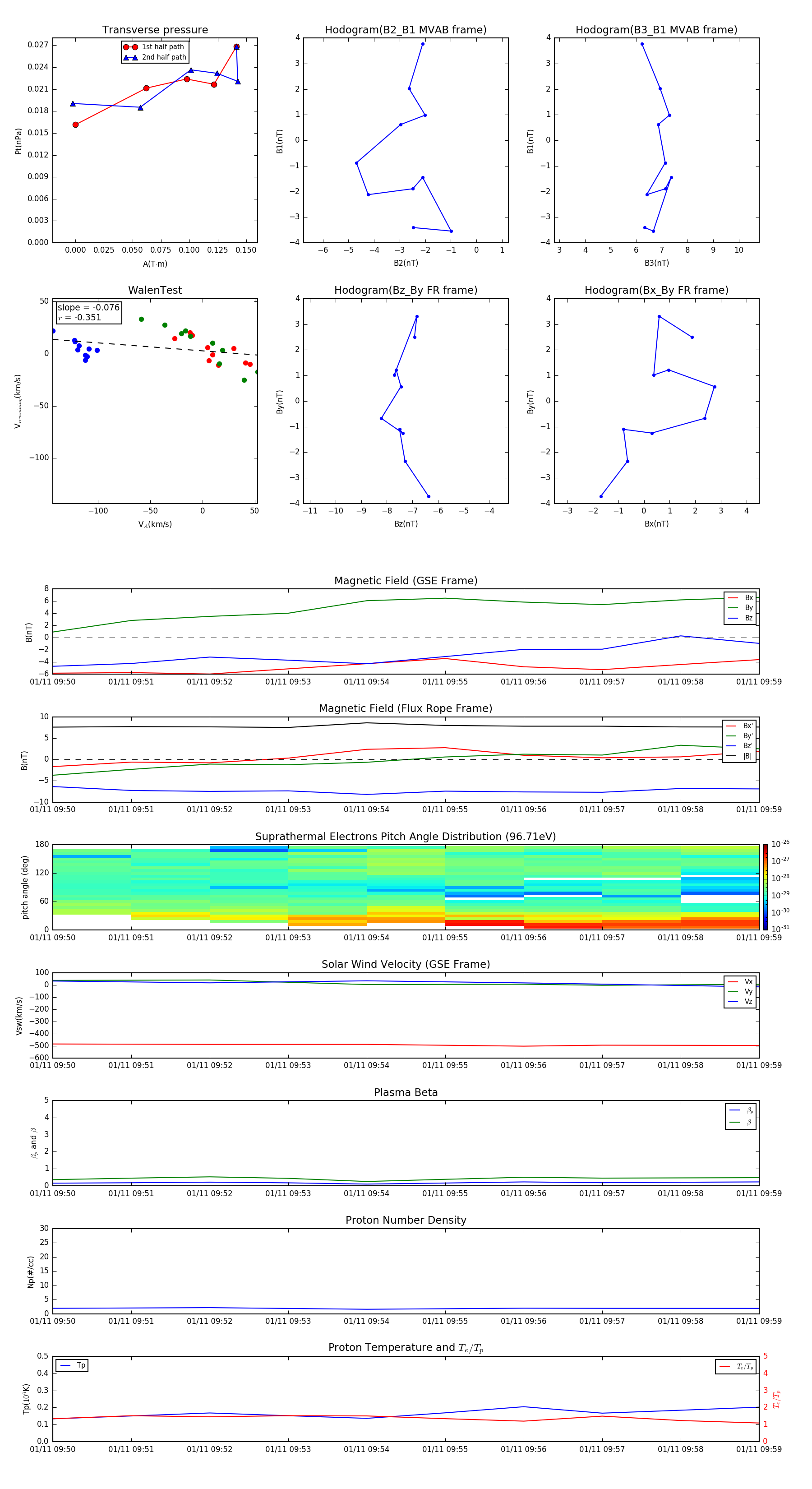Click the 'WalenTest' plot title
The height and width of the screenshot is (1489, 812).
point(155,290)
